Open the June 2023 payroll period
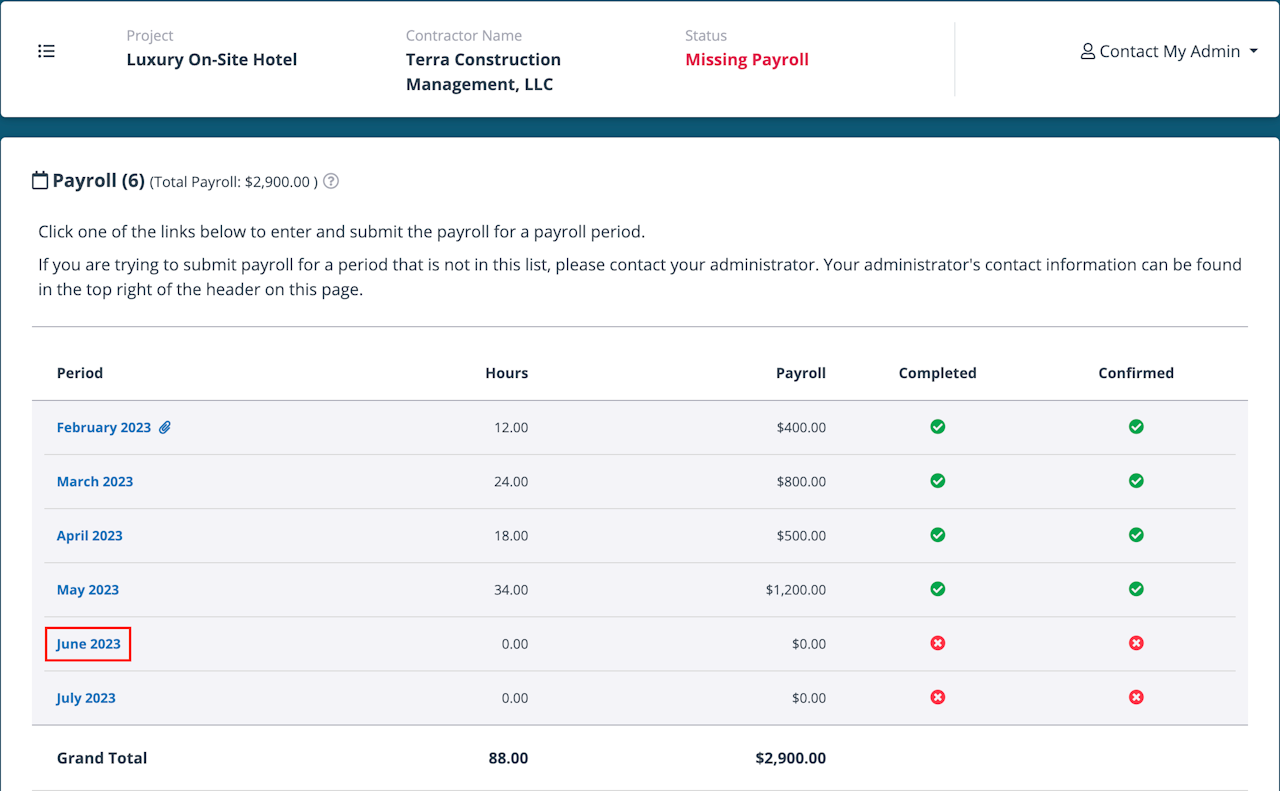The width and height of the screenshot is (1280, 791). (88, 644)
